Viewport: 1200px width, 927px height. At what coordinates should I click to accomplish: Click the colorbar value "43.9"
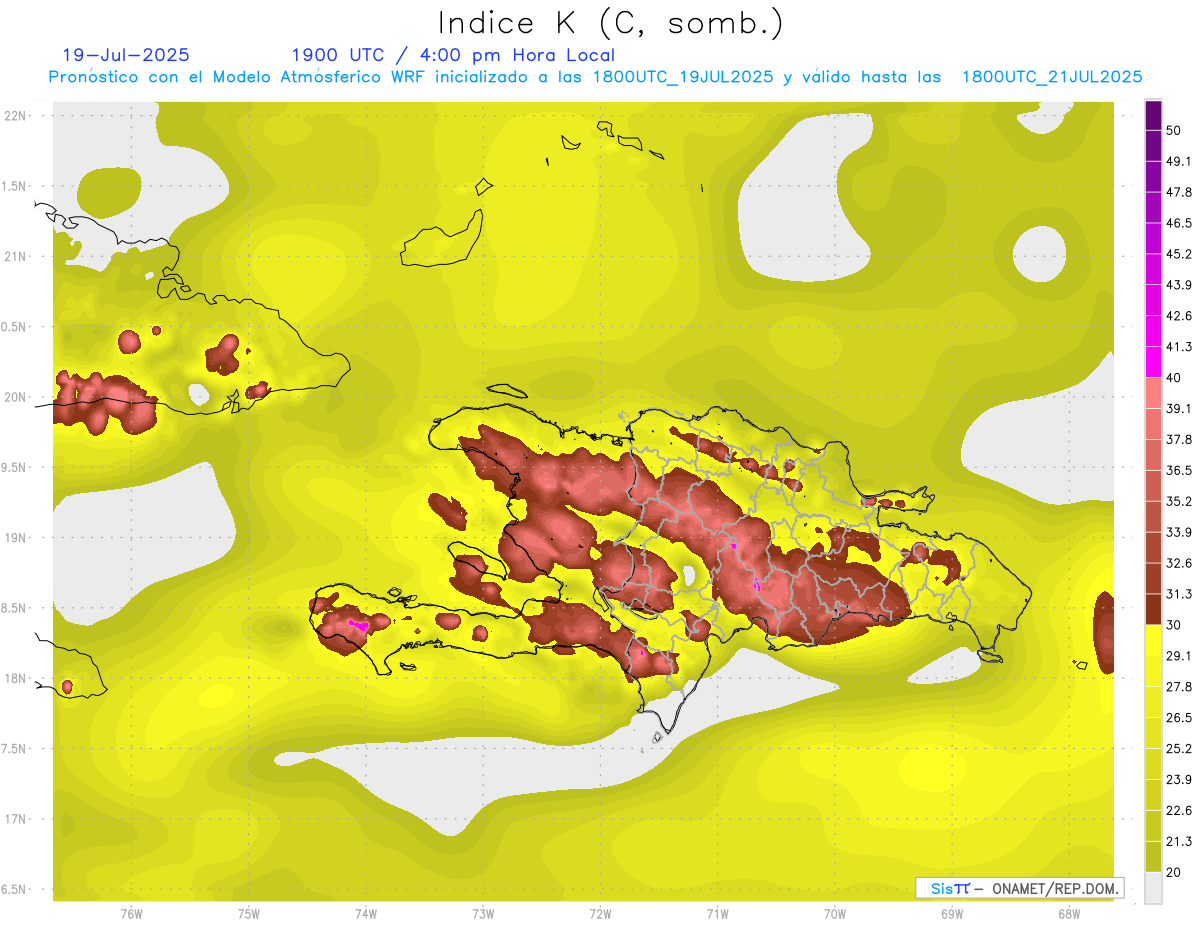click(1179, 285)
